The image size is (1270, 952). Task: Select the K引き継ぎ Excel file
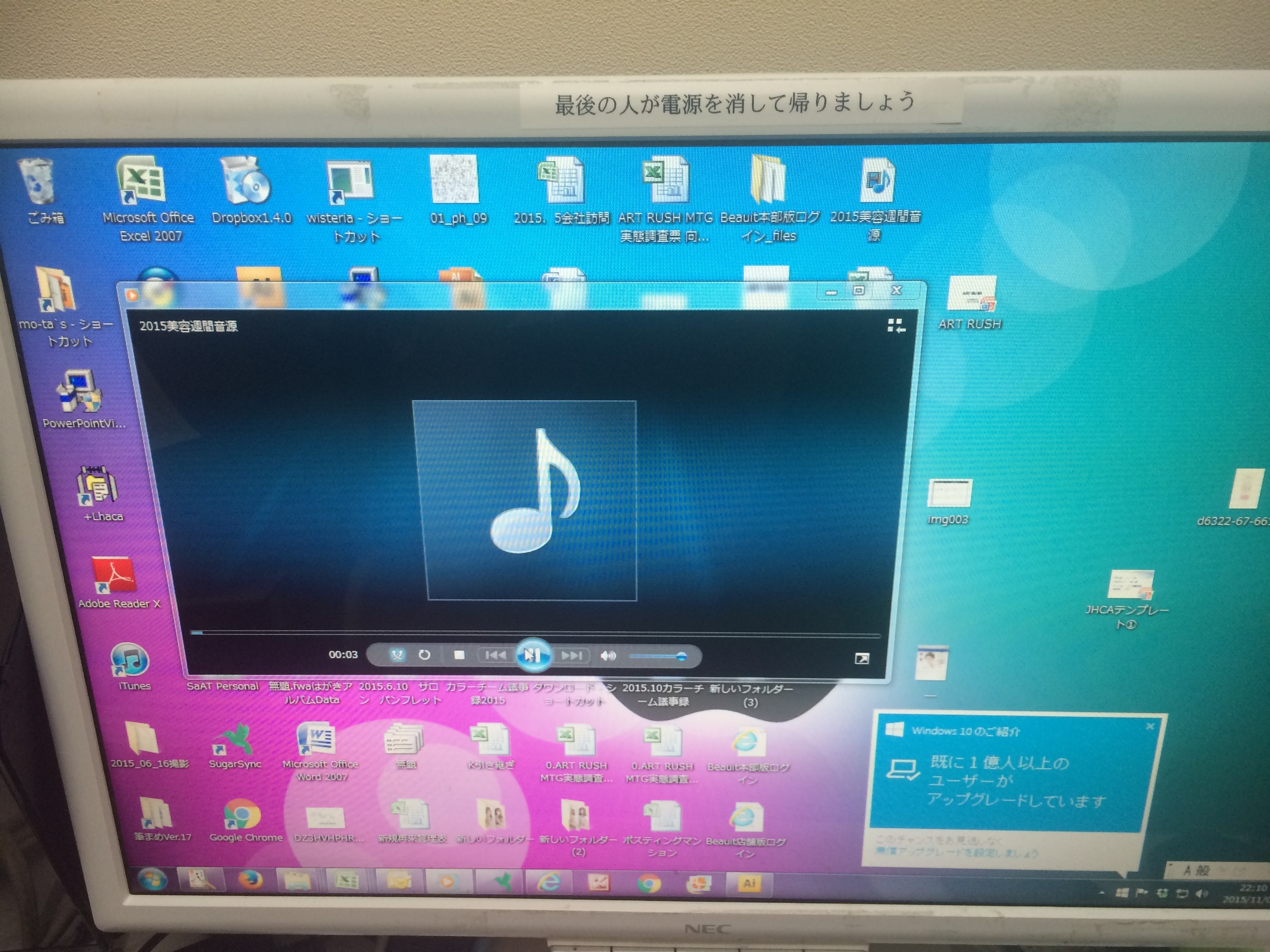click(x=490, y=747)
